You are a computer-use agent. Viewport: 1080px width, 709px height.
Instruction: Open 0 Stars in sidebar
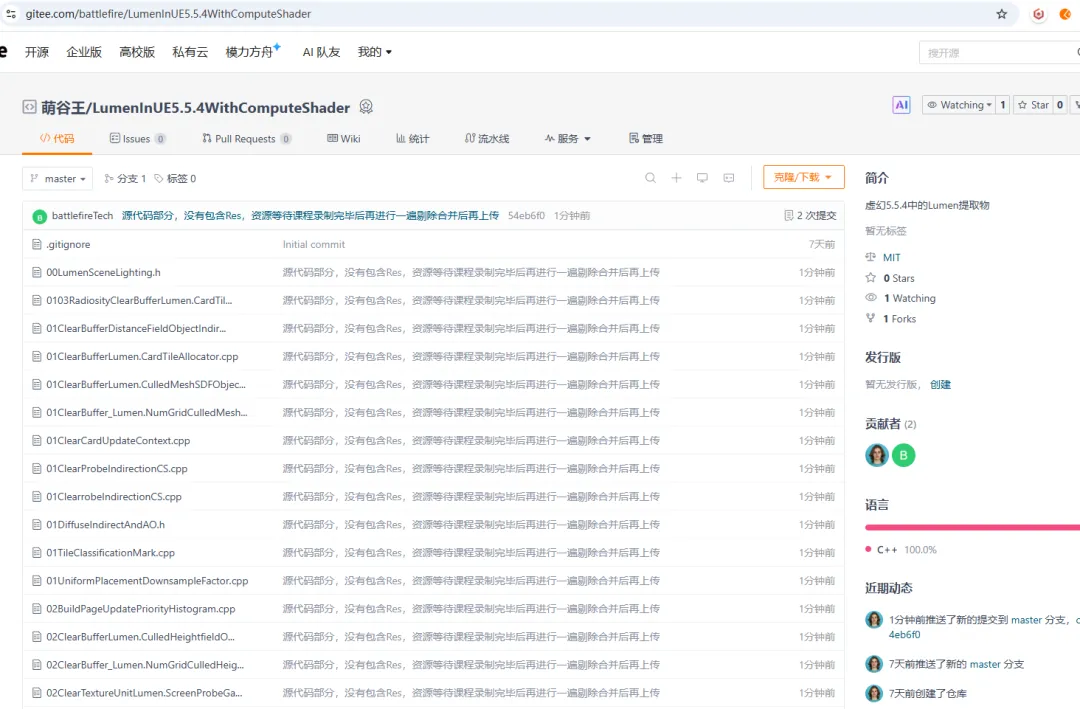coord(899,278)
